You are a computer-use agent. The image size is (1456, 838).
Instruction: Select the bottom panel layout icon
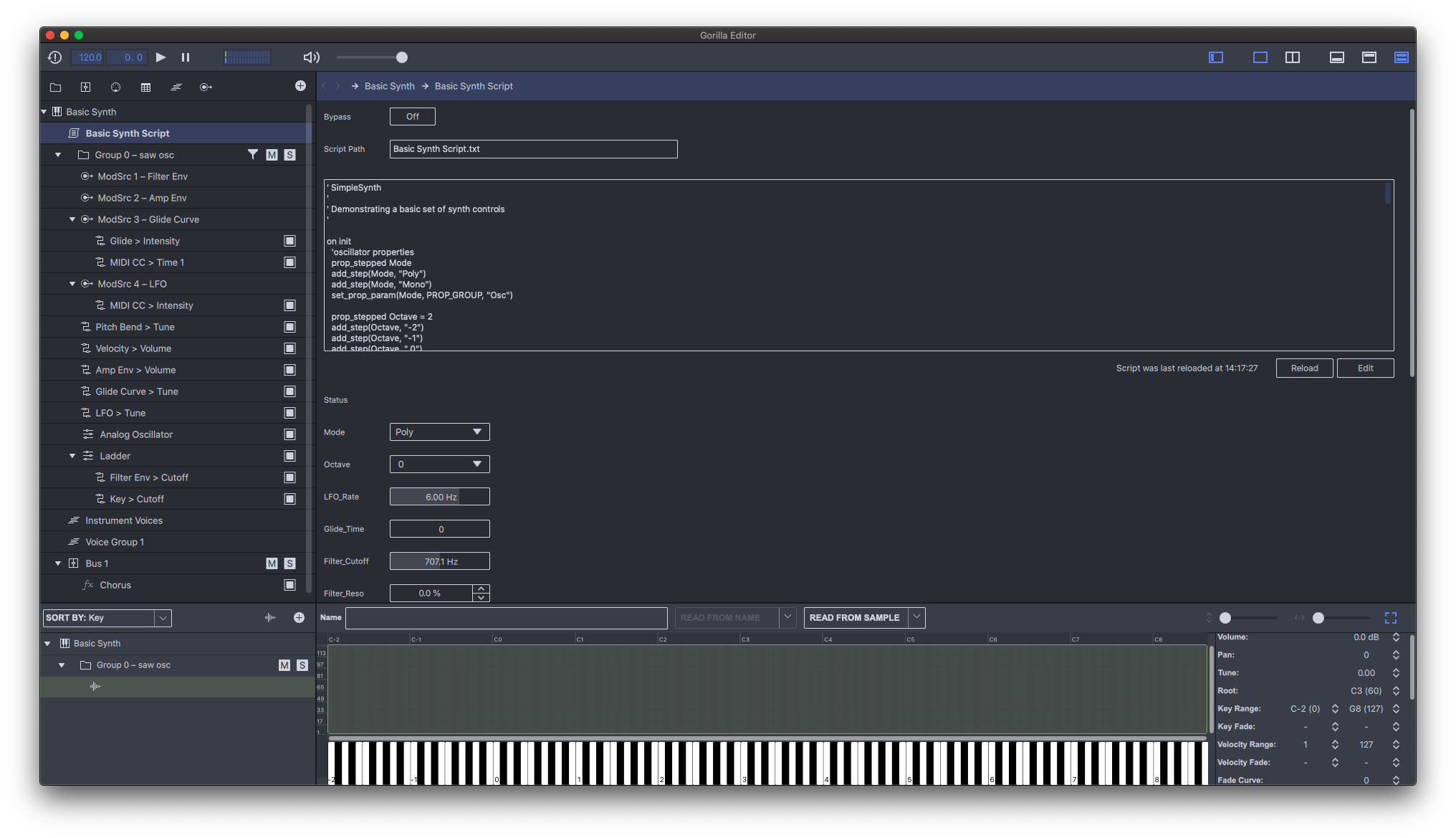coord(1337,57)
